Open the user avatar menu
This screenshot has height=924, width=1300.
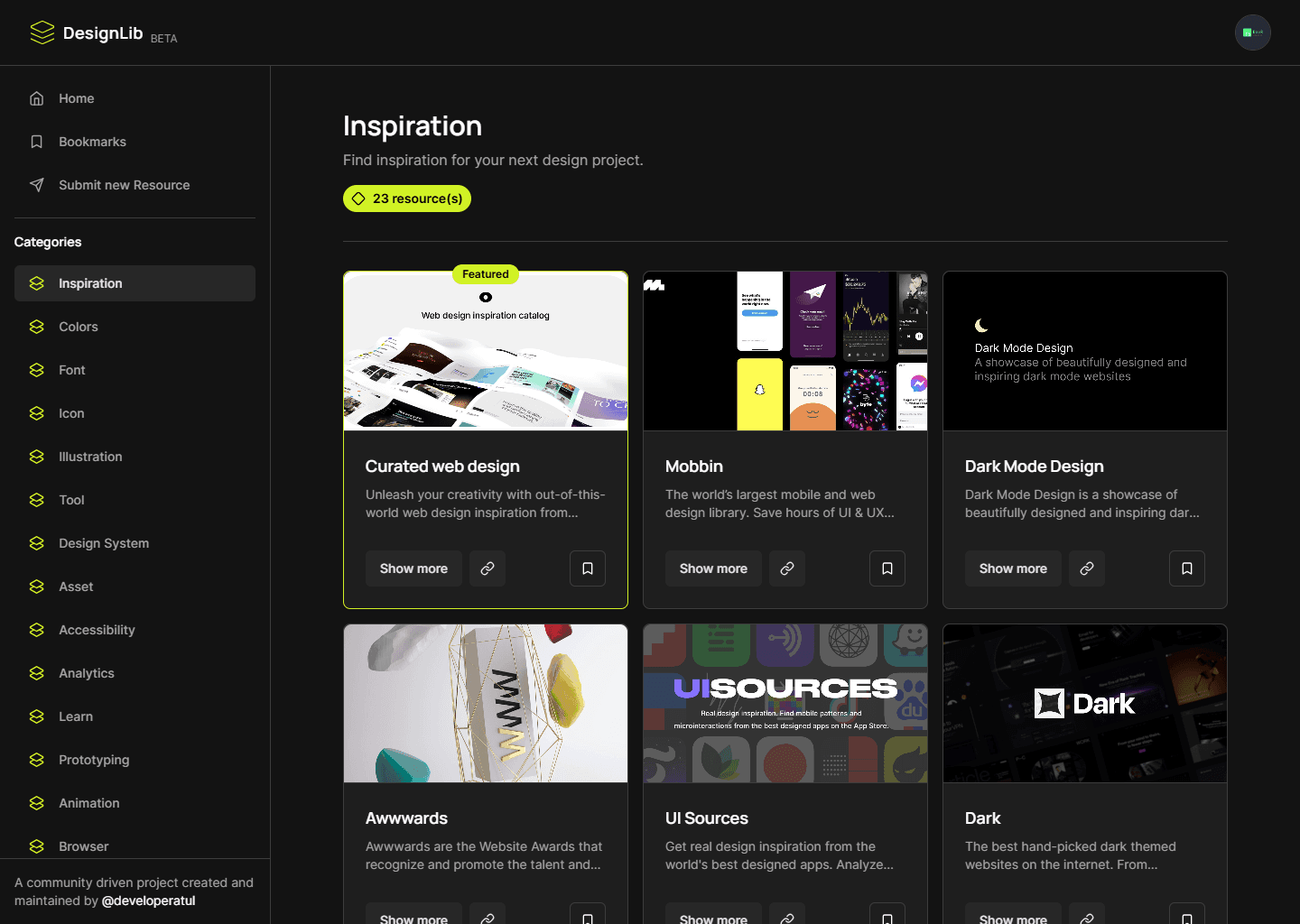pyautogui.click(x=1253, y=32)
